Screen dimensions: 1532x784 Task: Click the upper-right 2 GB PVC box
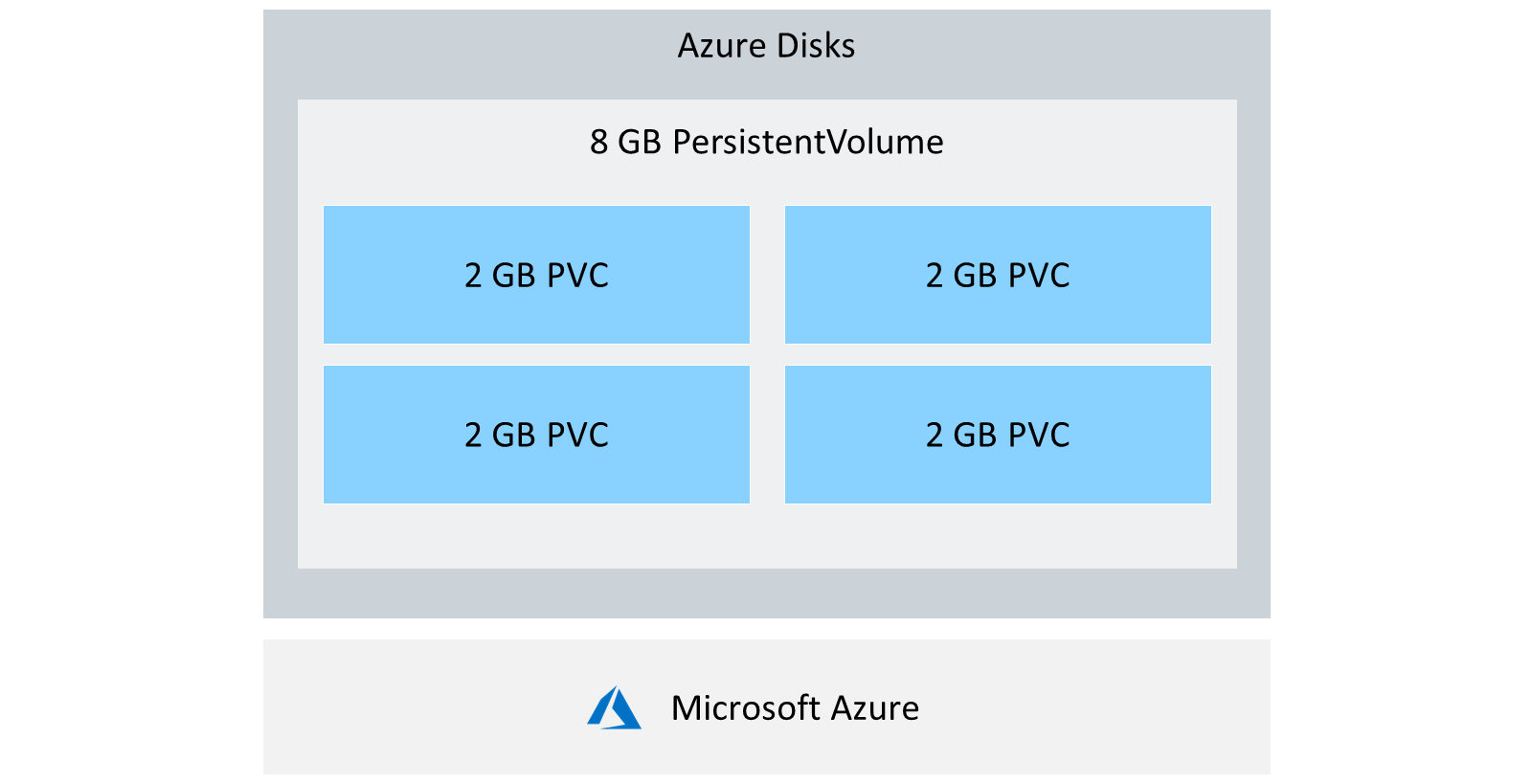(998, 275)
